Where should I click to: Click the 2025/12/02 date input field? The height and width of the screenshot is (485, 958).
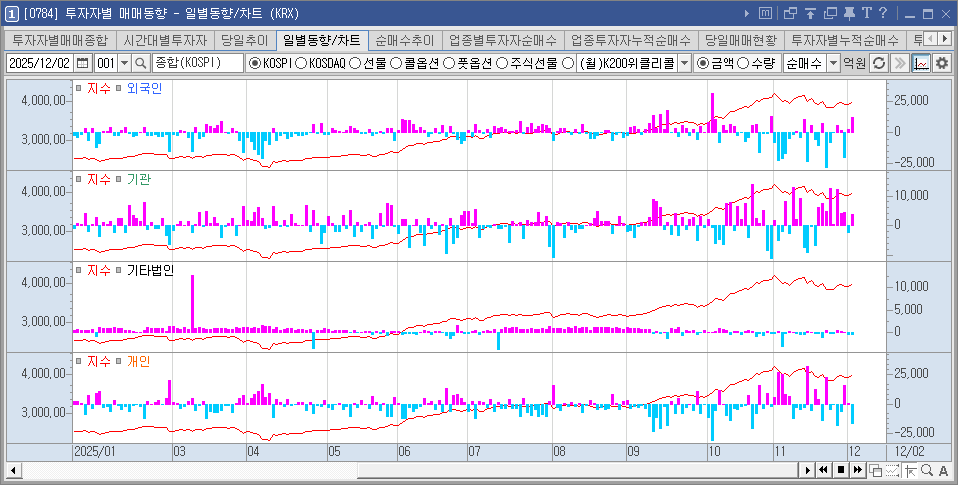tap(40, 63)
